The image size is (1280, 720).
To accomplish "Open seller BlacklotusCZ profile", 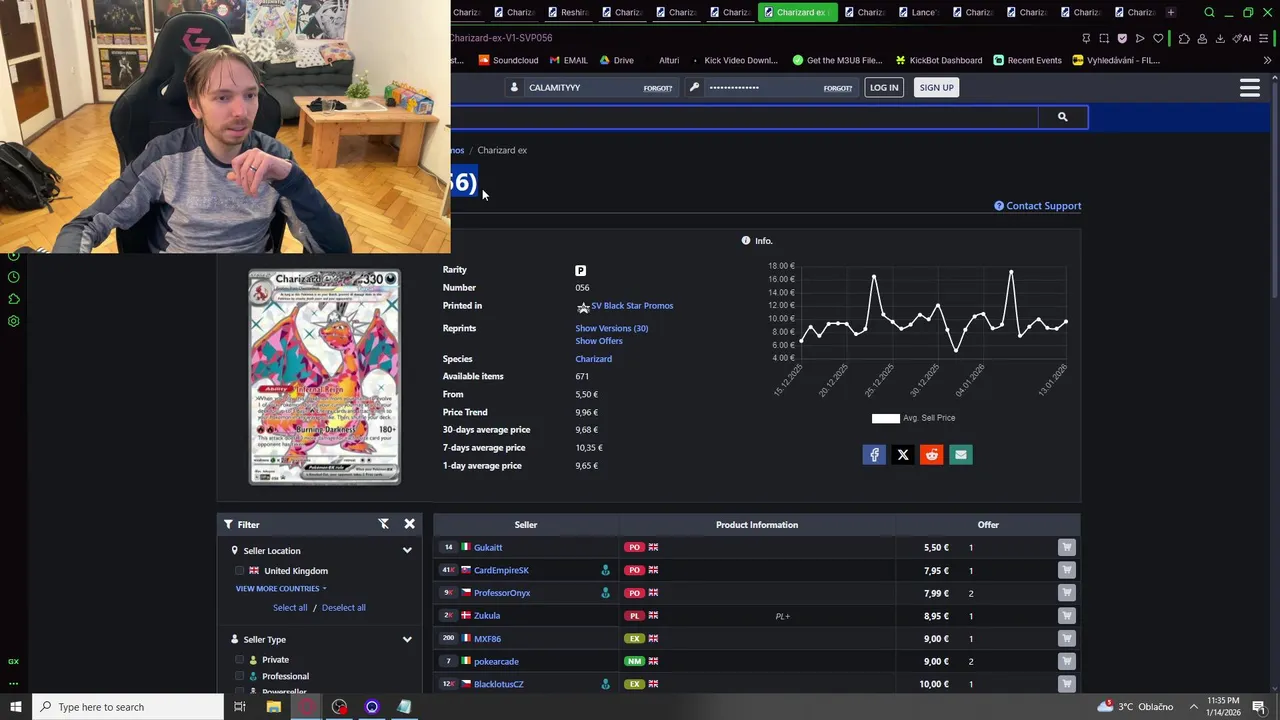I will tap(498, 685).
